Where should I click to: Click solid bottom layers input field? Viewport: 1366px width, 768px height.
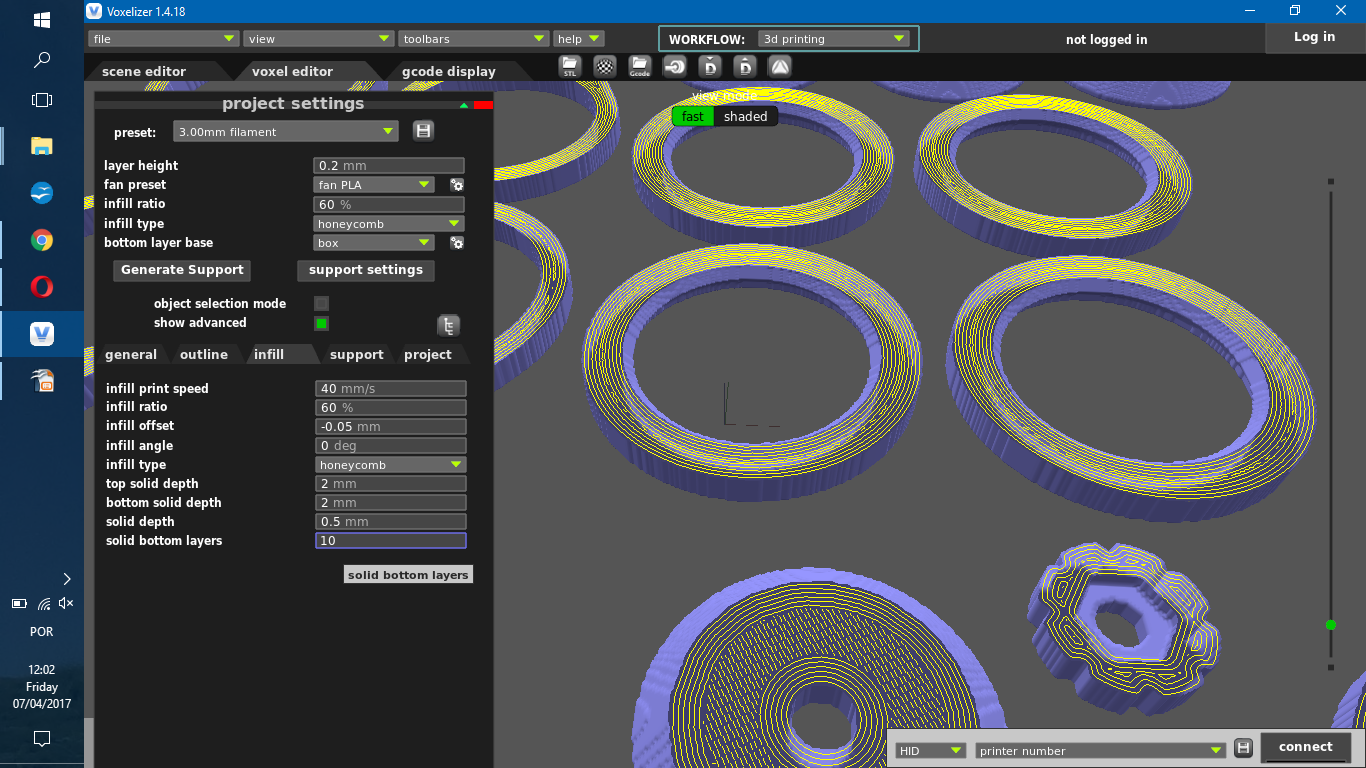pos(391,541)
